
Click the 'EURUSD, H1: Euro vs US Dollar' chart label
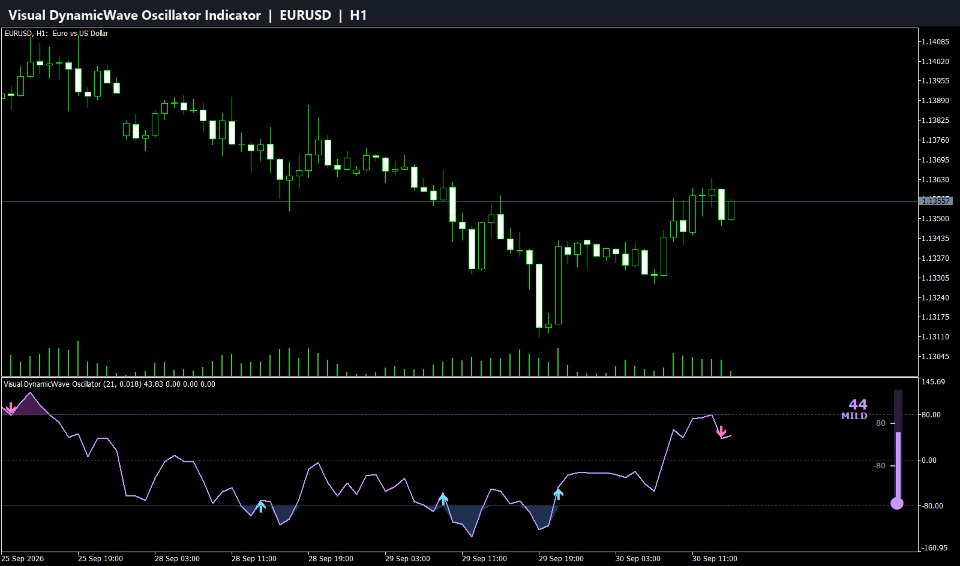(x=56, y=33)
